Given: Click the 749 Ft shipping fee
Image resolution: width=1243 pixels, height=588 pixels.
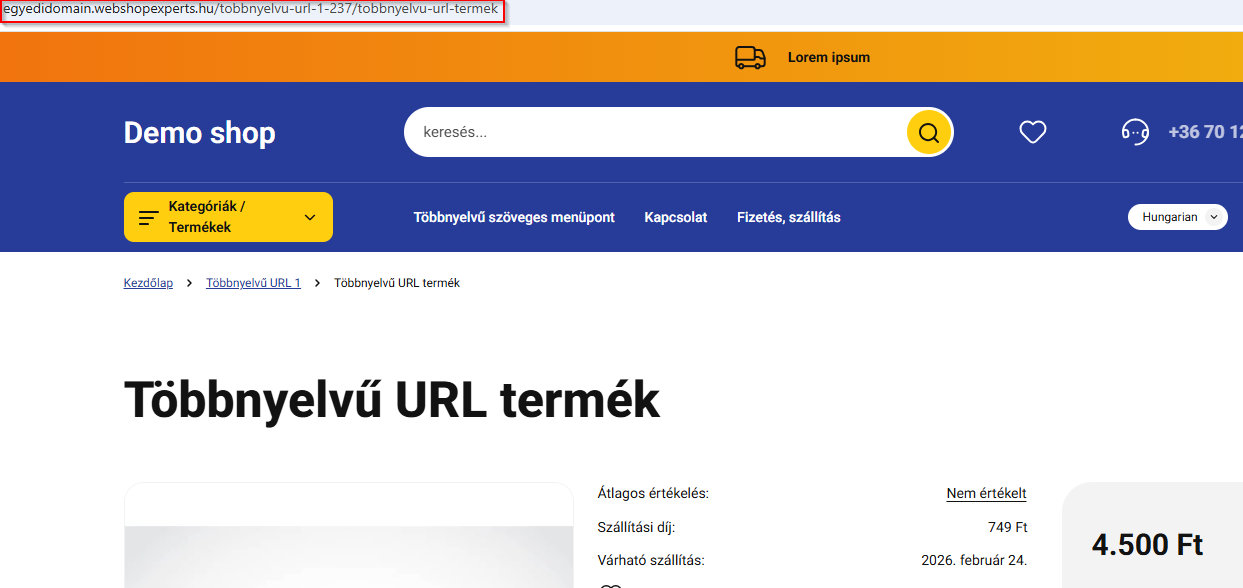Looking at the screenshot, I should pos(1007,527).
